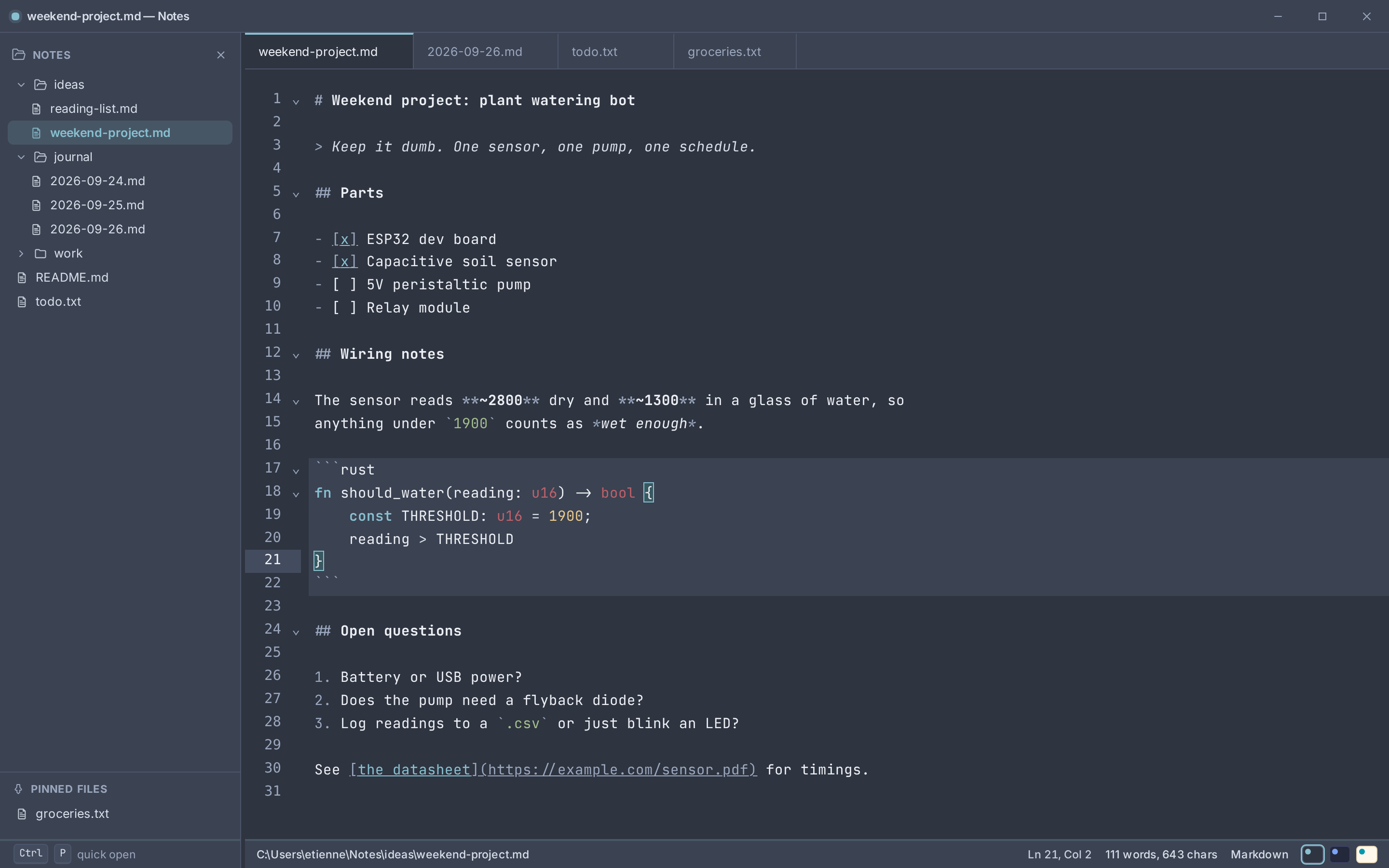
Task: Select the light cream theme swatch
Action: [1367, 854]
